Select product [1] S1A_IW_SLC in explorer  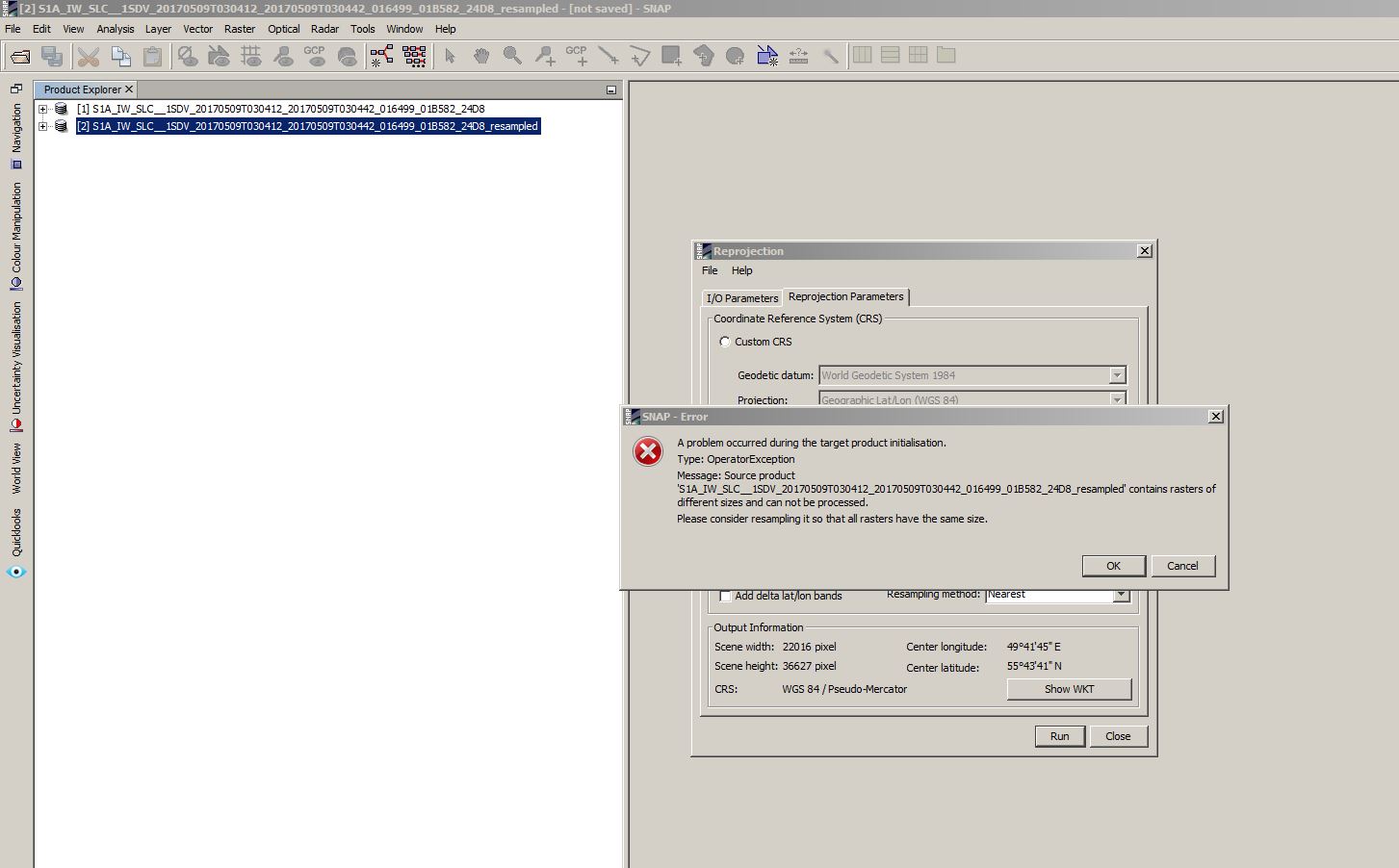[281, 110]
